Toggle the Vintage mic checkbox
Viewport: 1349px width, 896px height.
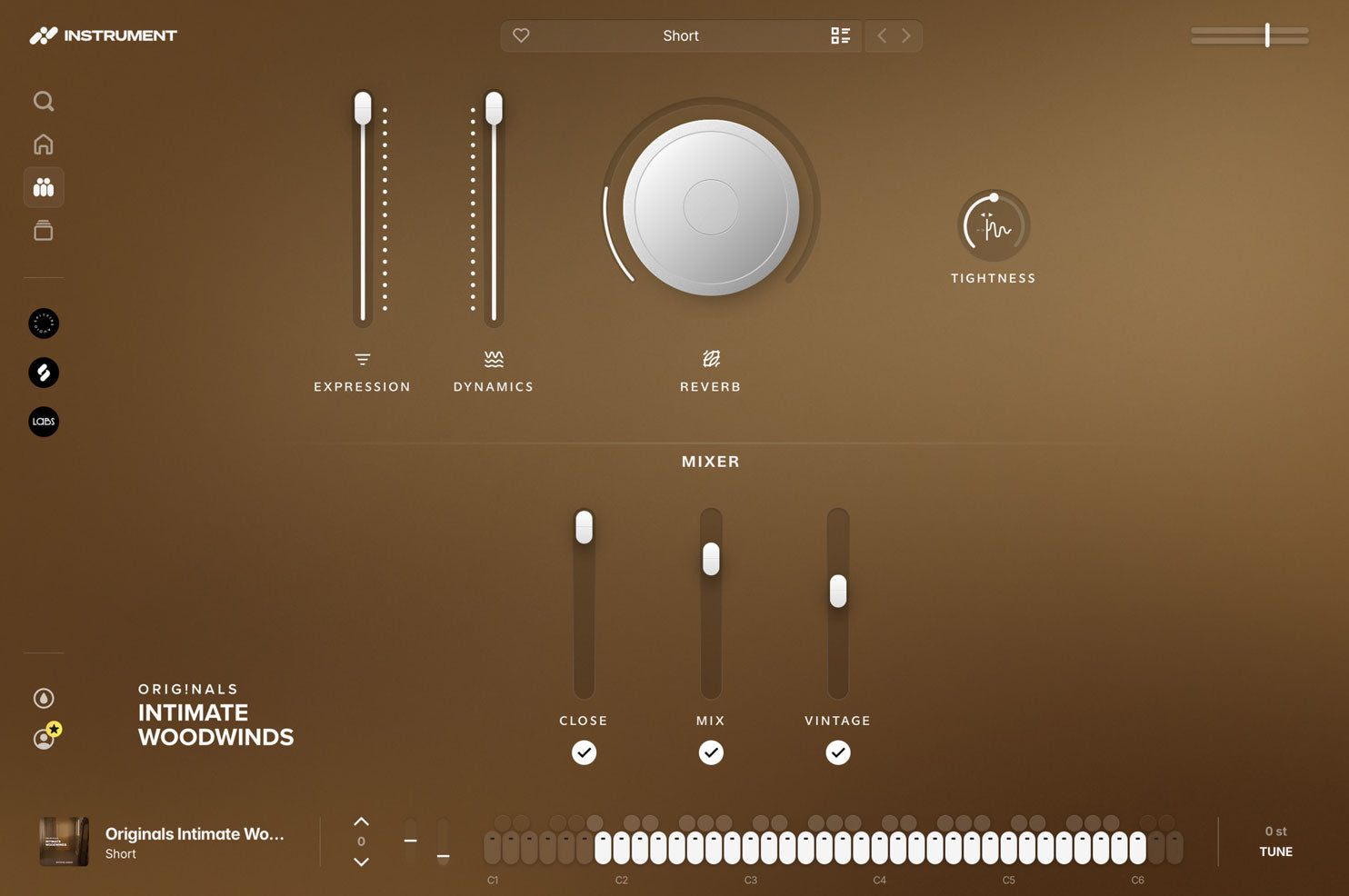(838, 752)
